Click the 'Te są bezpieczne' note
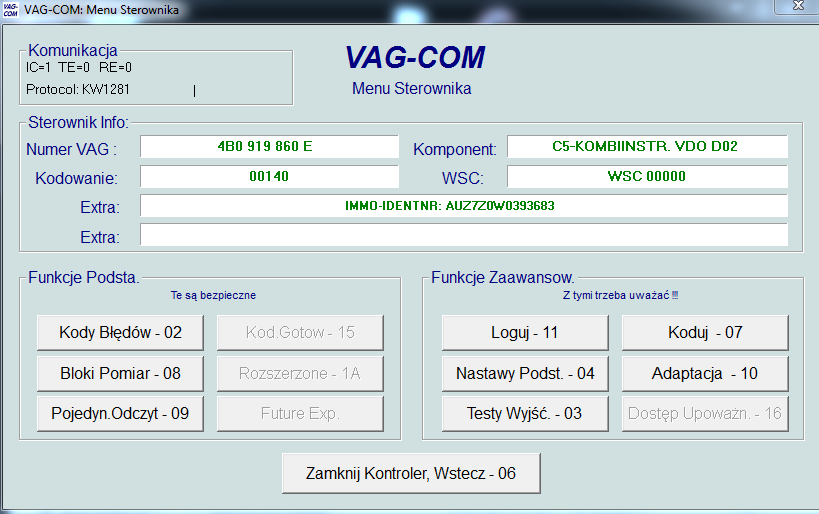The height and width of the screenshot is (514, 819). click(213, 295)
